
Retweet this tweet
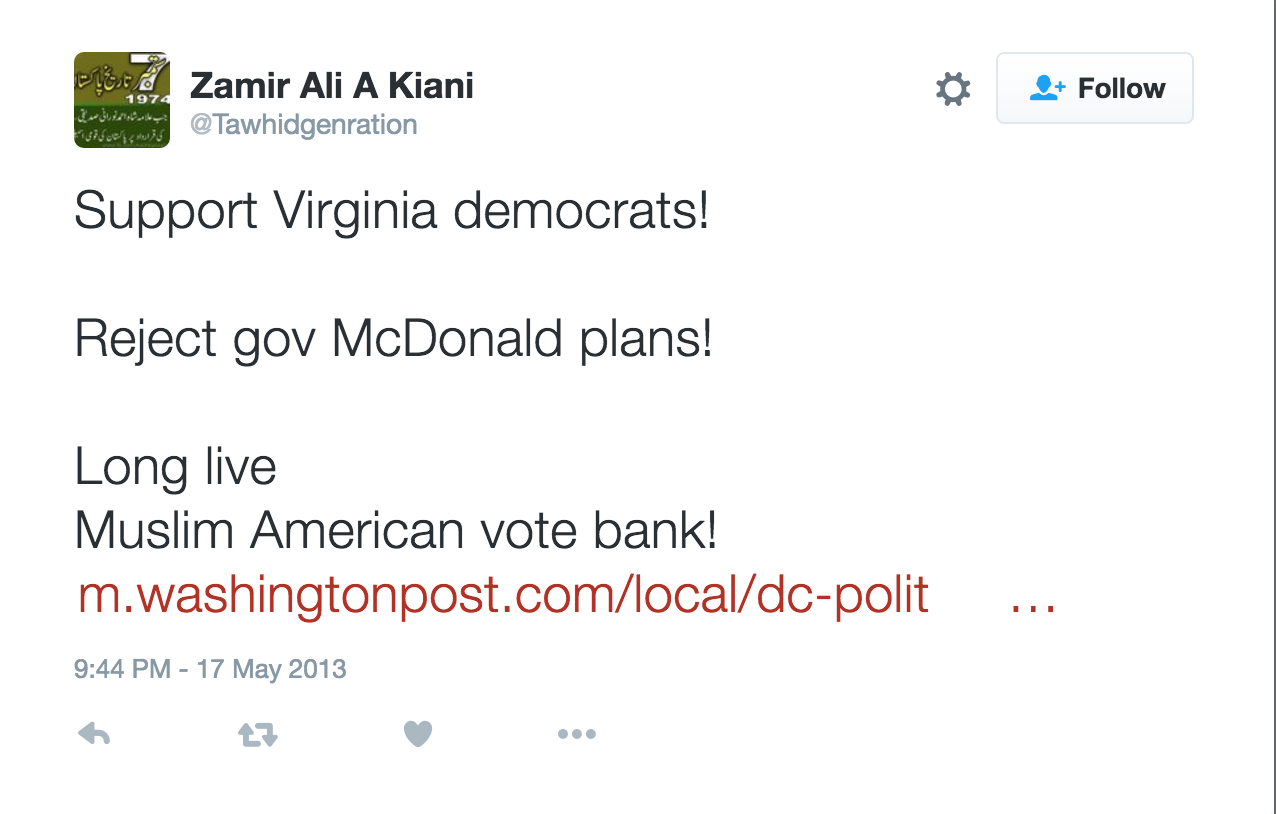point(257,735)
